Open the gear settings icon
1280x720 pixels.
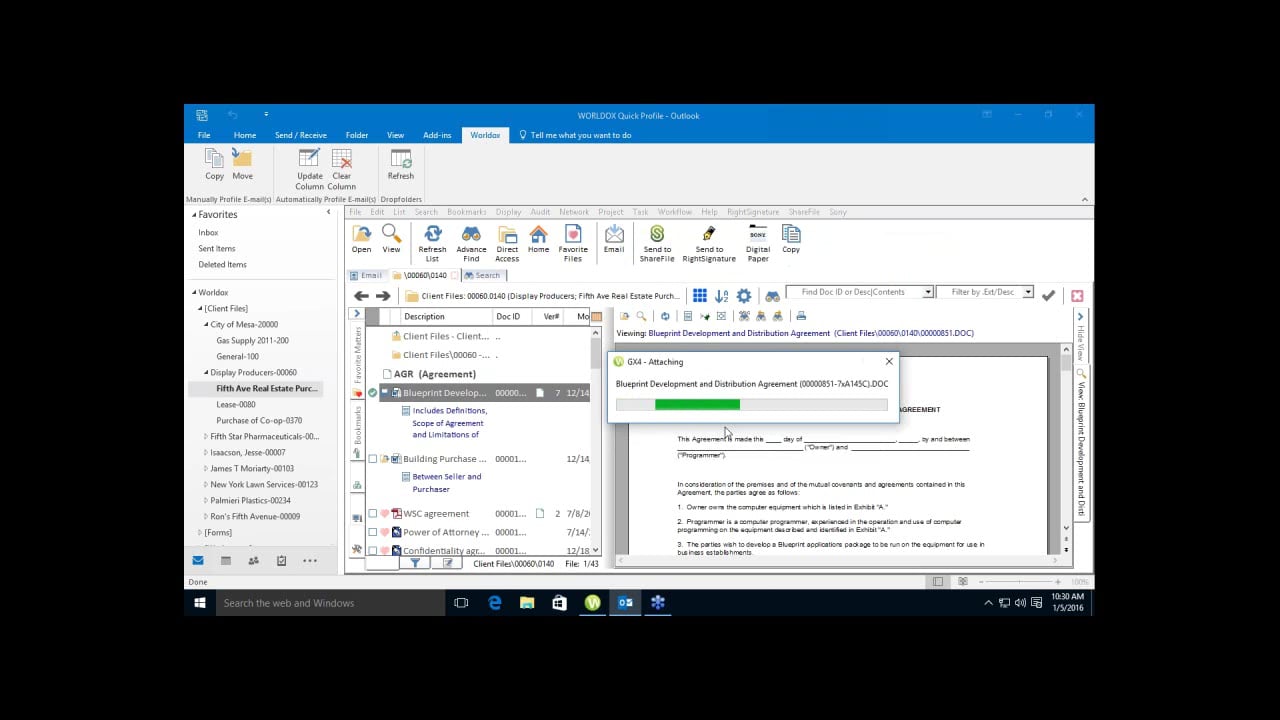point(744,296)
